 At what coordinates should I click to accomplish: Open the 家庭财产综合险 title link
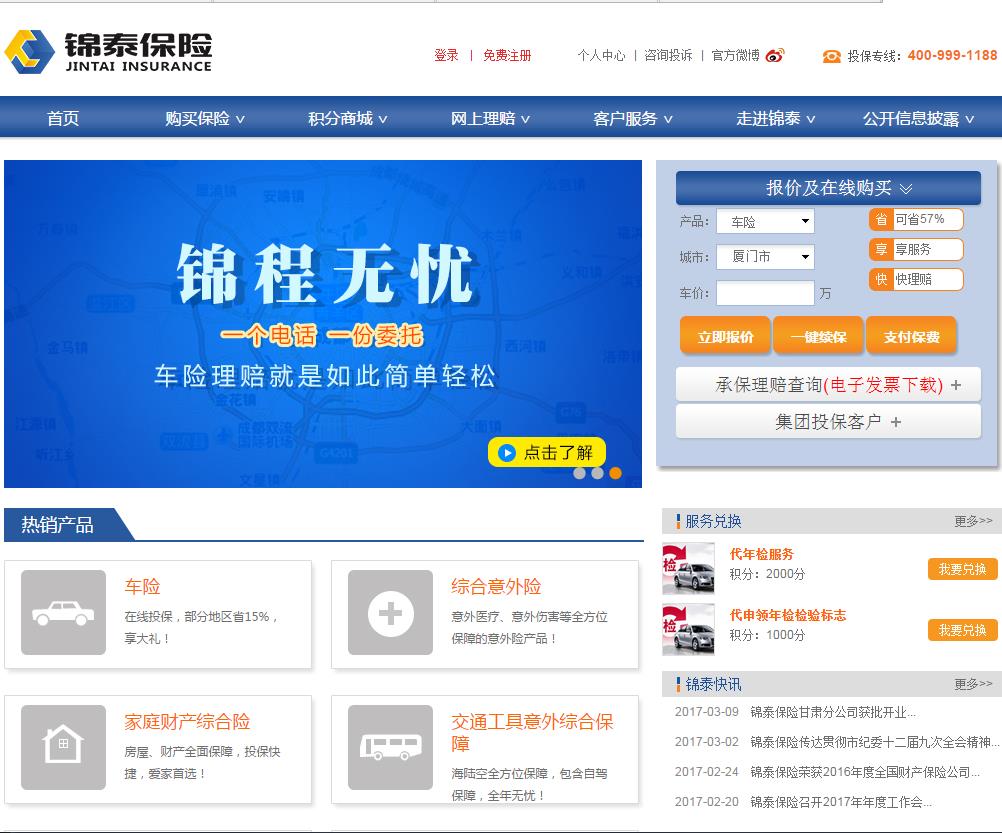pos(187,722)
